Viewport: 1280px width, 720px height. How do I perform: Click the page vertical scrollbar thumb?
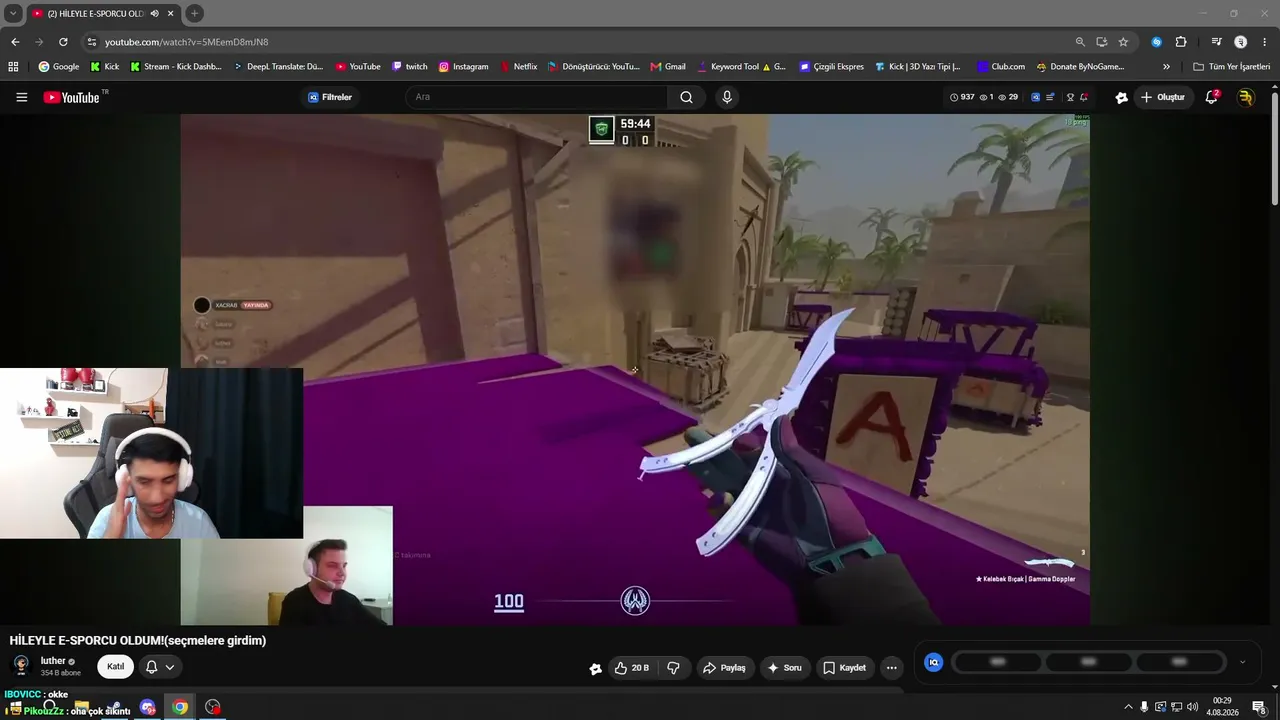(1275, 150)
